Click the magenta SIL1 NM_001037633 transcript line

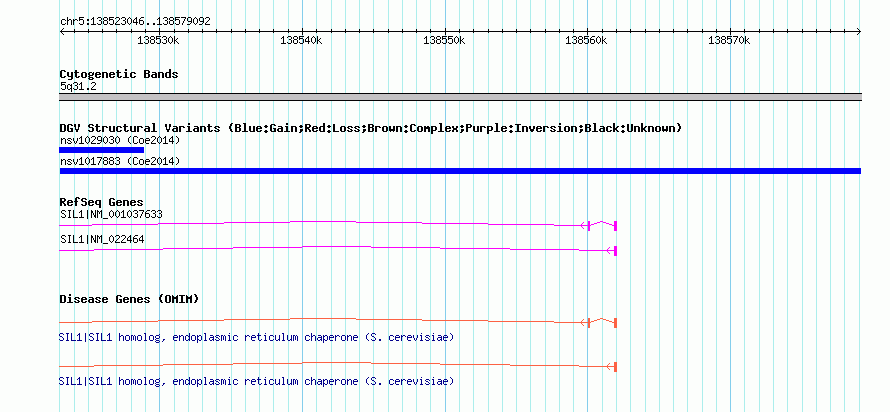[338, 224]
